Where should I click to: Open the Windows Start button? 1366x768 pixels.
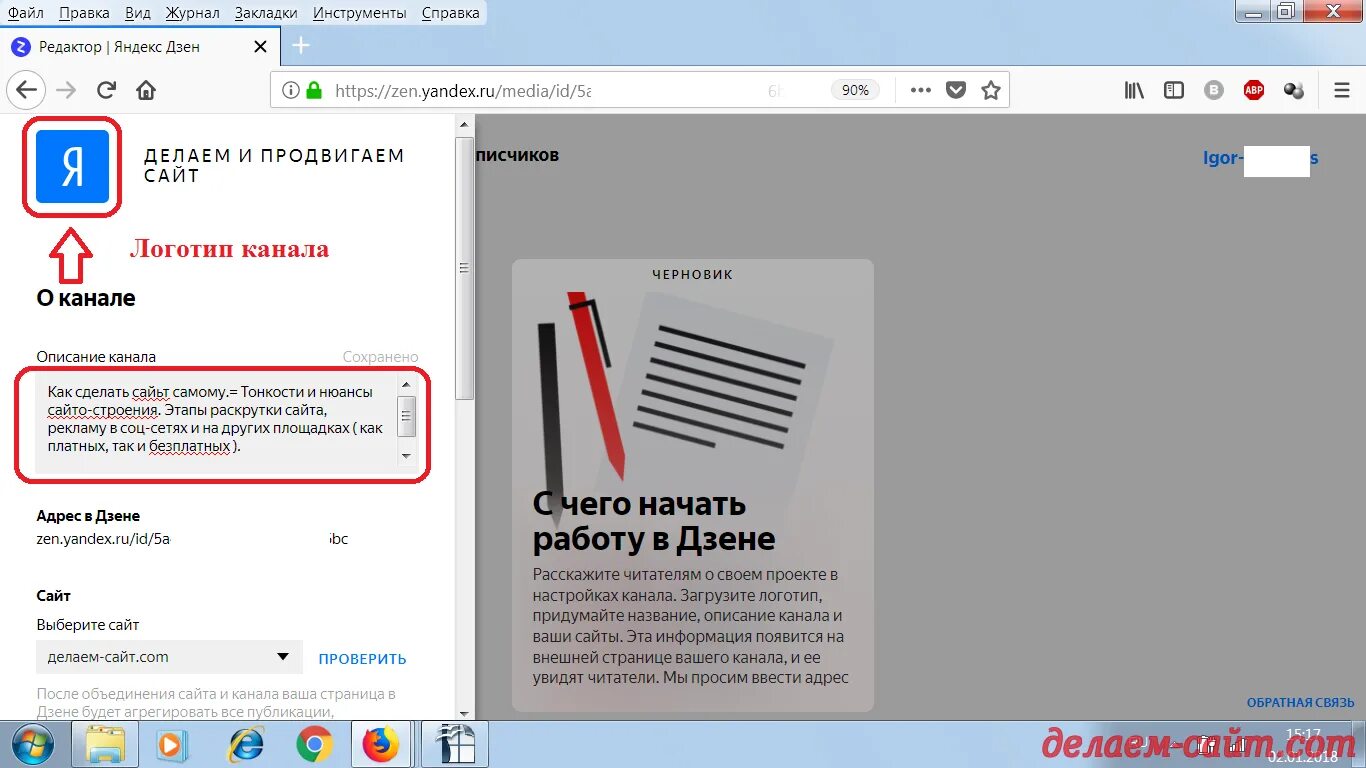coord(35,745)
